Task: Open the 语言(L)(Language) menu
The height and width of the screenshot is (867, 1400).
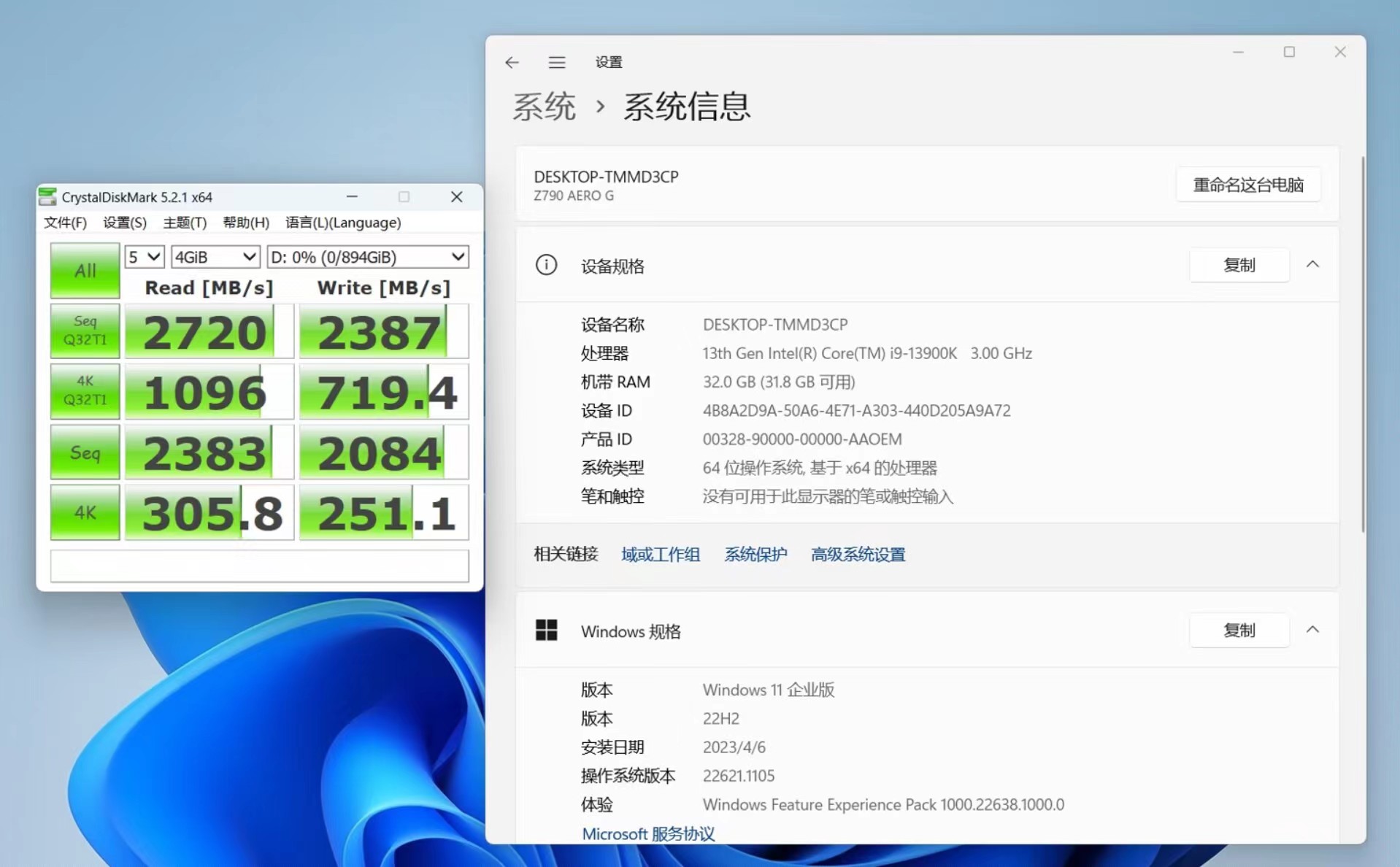Action: coord(343,223)
